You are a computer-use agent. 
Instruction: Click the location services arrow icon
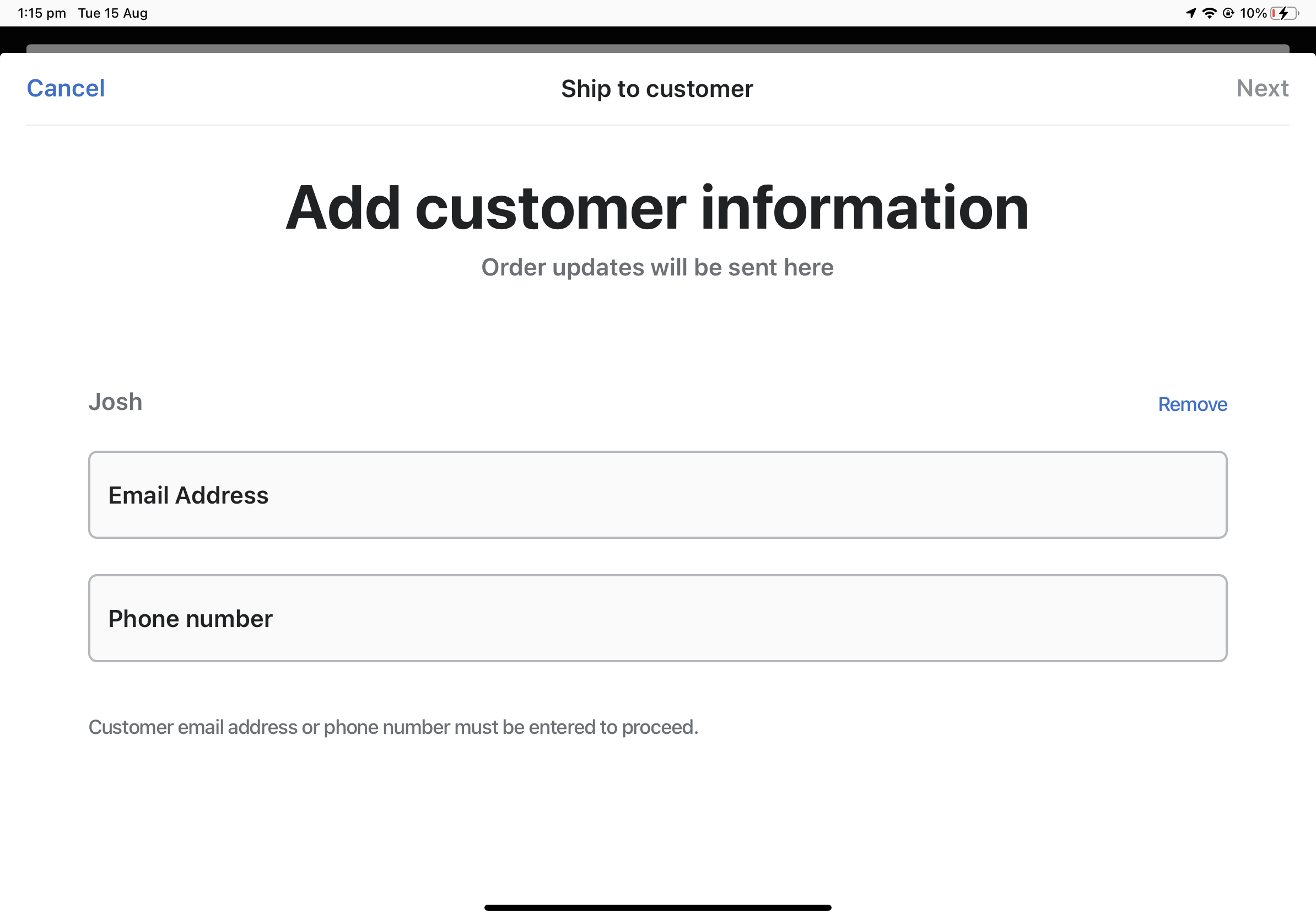1191,12
